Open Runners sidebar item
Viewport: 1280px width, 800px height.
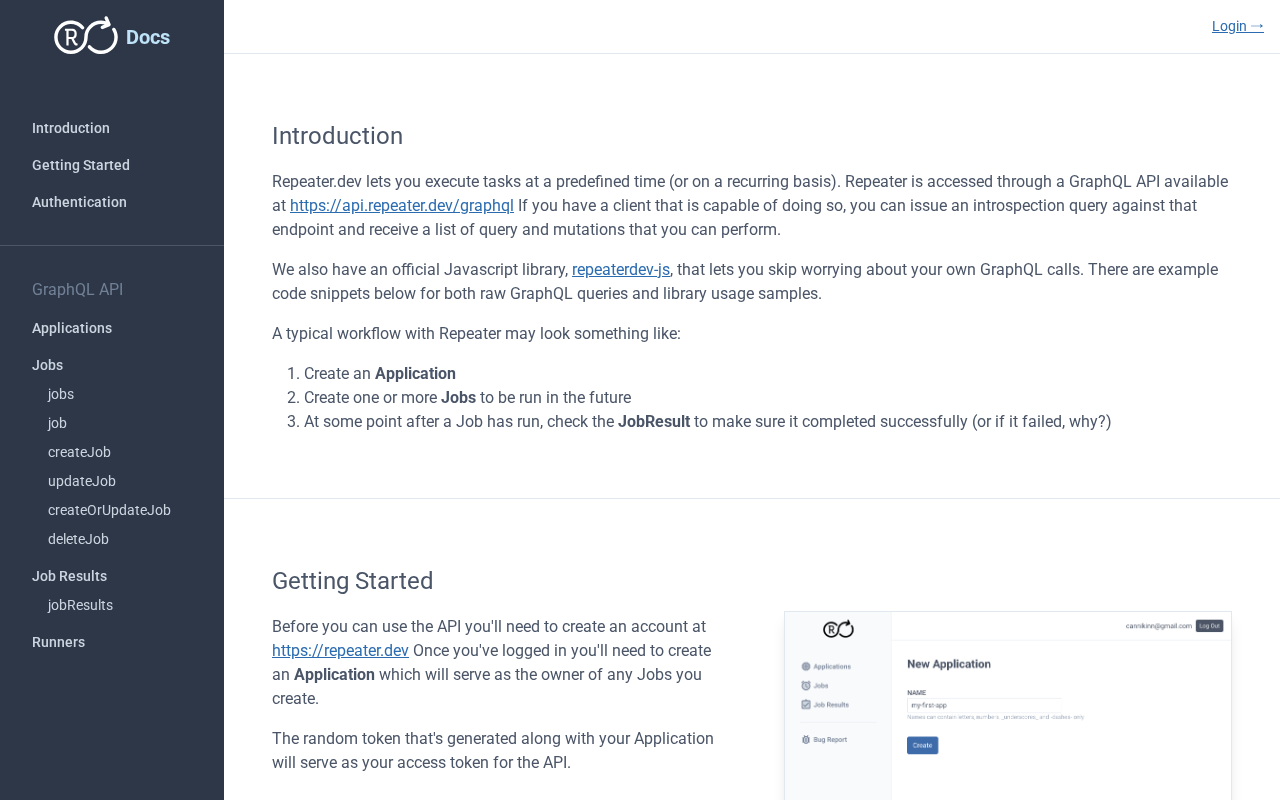pos(58,642)
